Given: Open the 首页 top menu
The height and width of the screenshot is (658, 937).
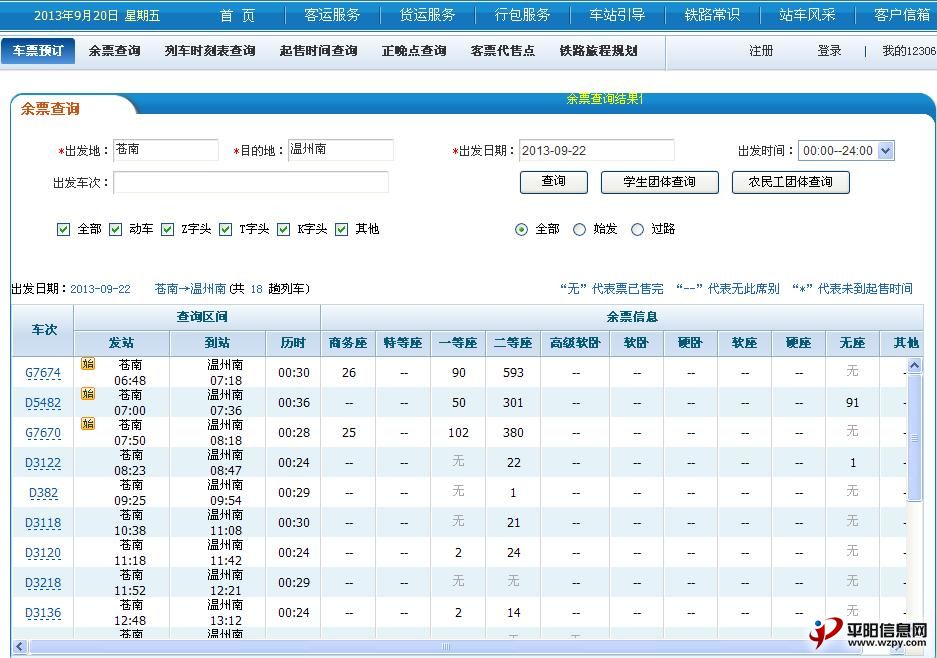Looking at the screenshot, I should coord(237,15).
